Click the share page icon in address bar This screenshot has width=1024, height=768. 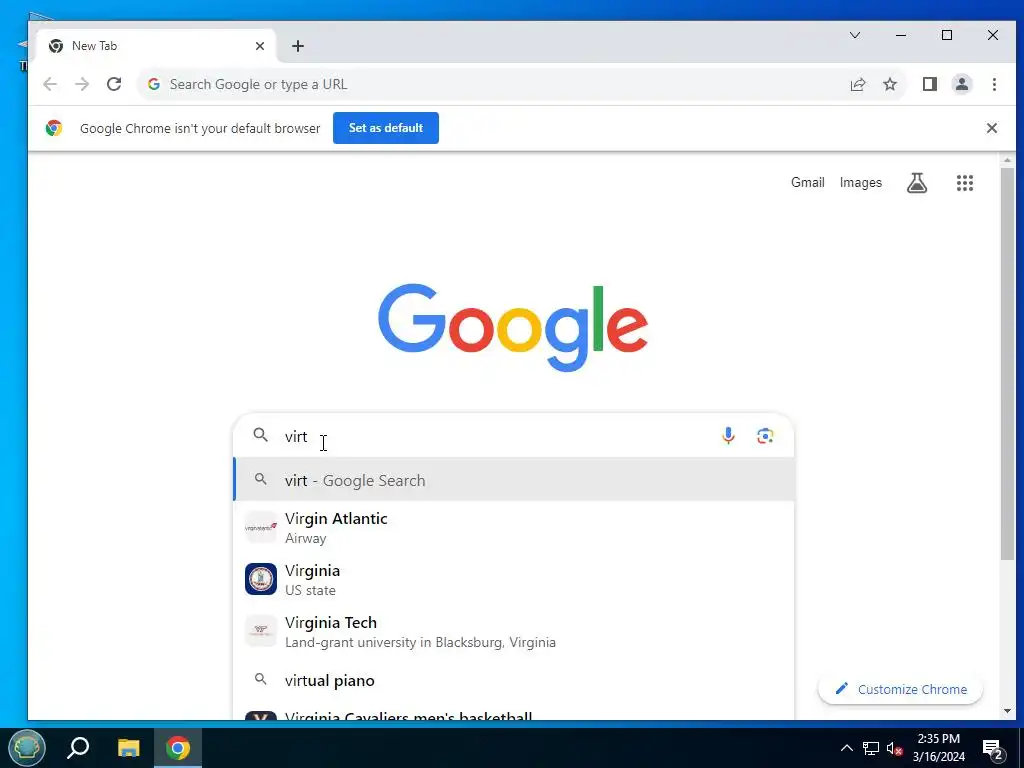[x=857, y=84]
